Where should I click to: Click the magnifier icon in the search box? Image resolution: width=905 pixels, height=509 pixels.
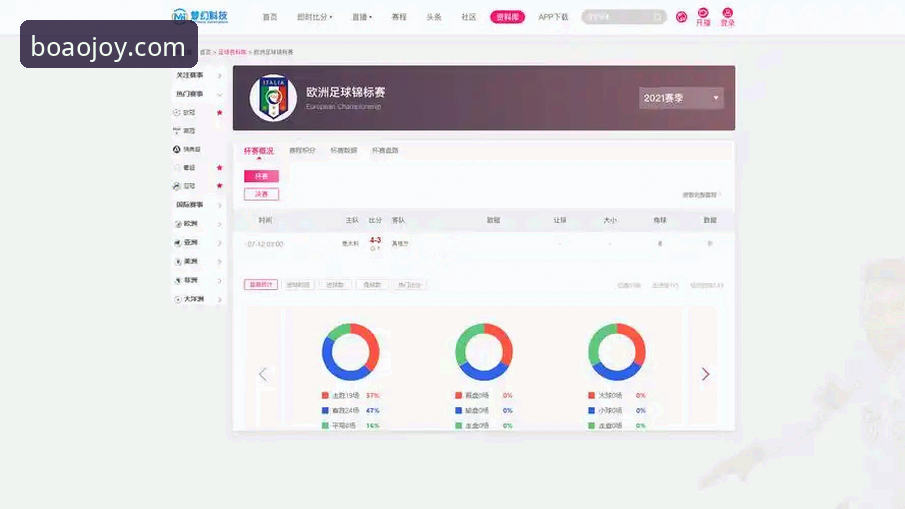point(657,17)
